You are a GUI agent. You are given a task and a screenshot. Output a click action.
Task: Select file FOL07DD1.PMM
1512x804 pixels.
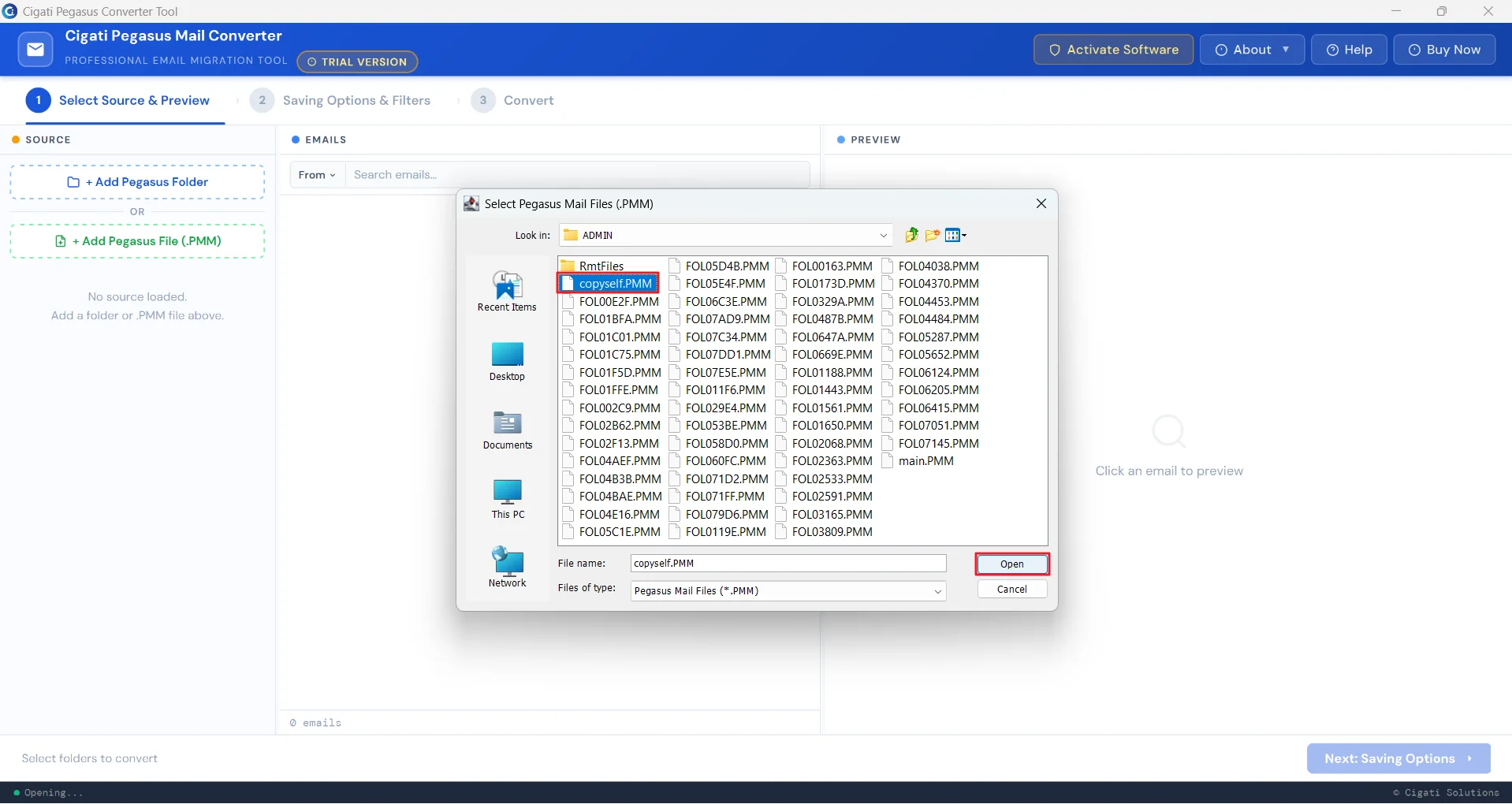coord(719,355)
